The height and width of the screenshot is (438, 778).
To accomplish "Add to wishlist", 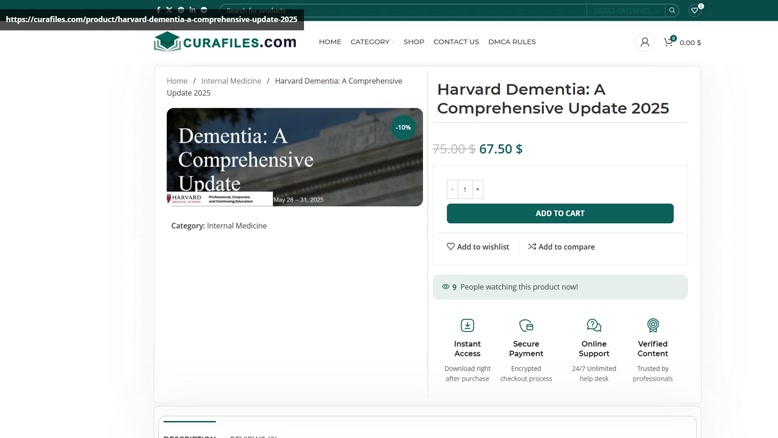I will pyautogui.click(x=478, y=247).
